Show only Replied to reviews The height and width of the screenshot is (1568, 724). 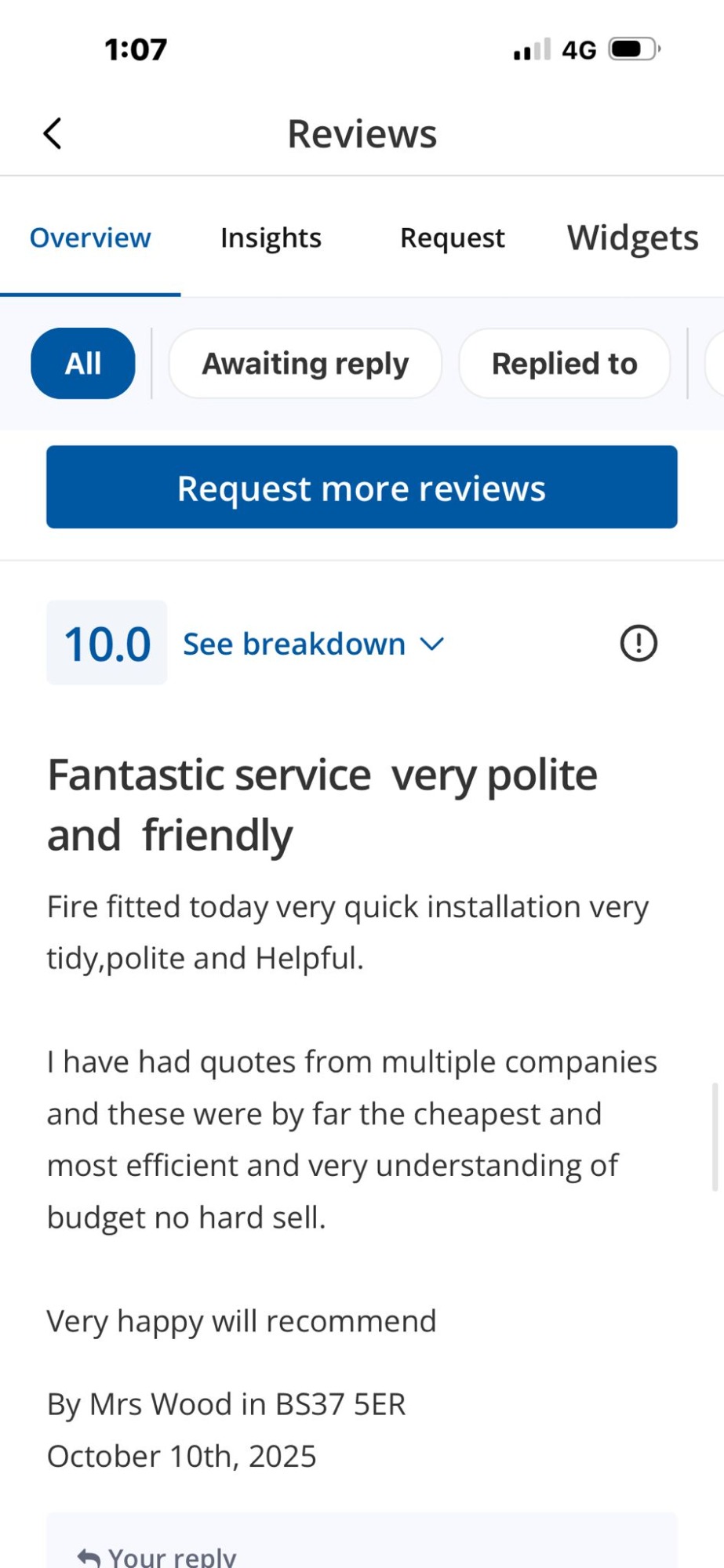[564, 364]
